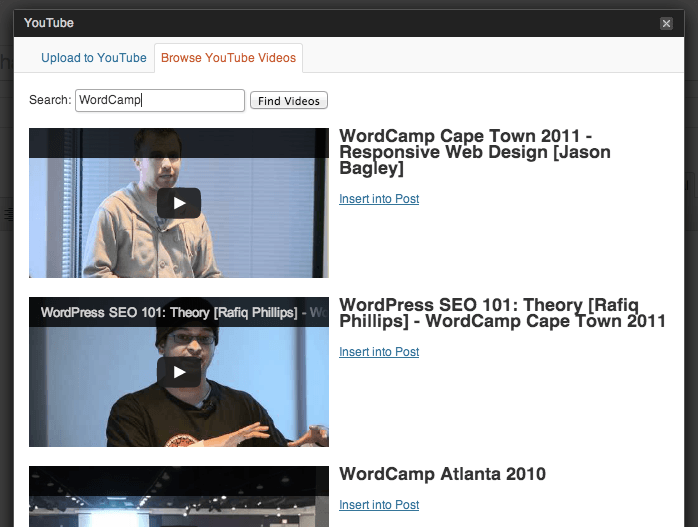Click the WordCamp Cape Town 2011 Responsive title
Screen dimensions: 698x527
pos(475,152)
